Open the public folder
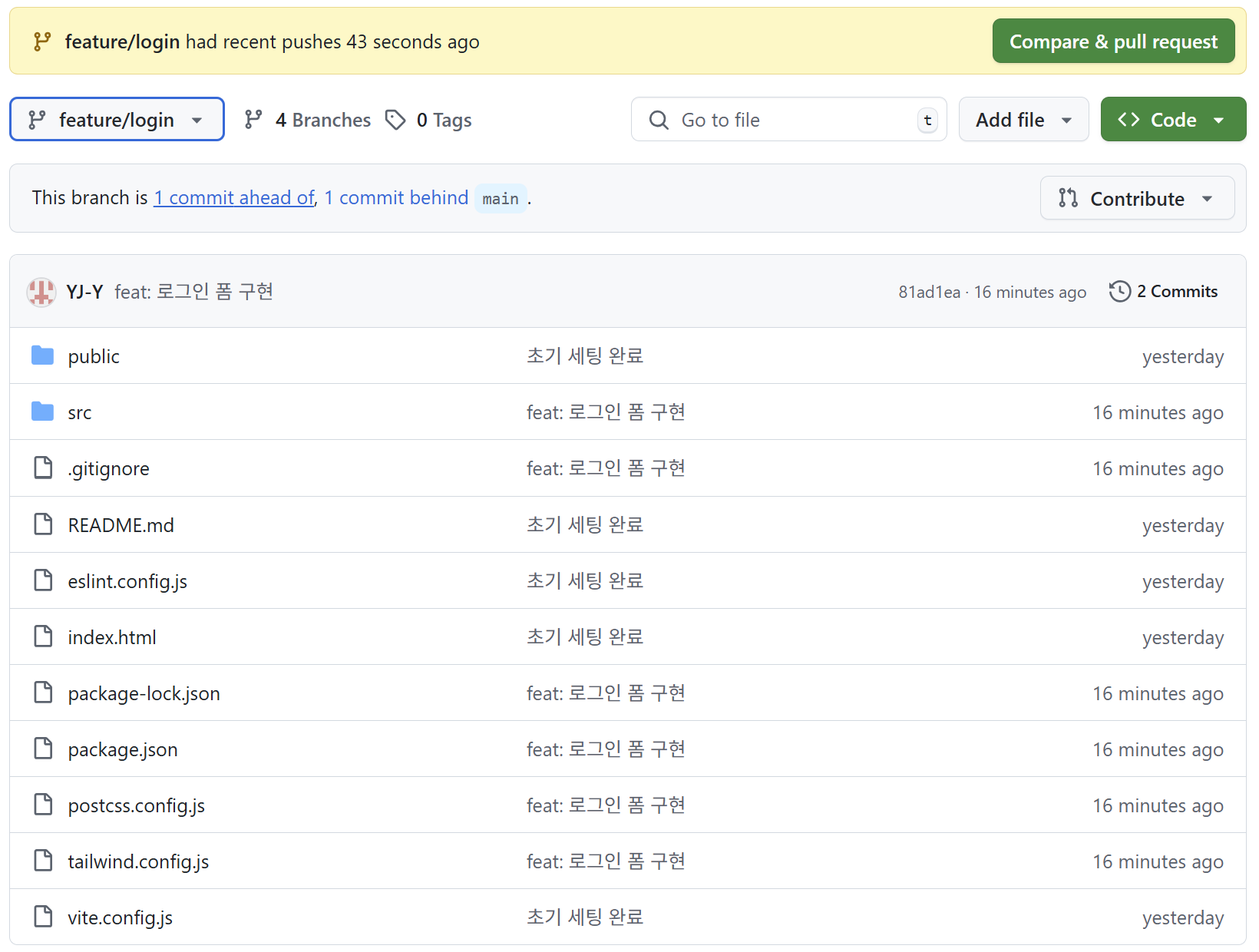This screenshot has width=1259, height=952. 94,356
